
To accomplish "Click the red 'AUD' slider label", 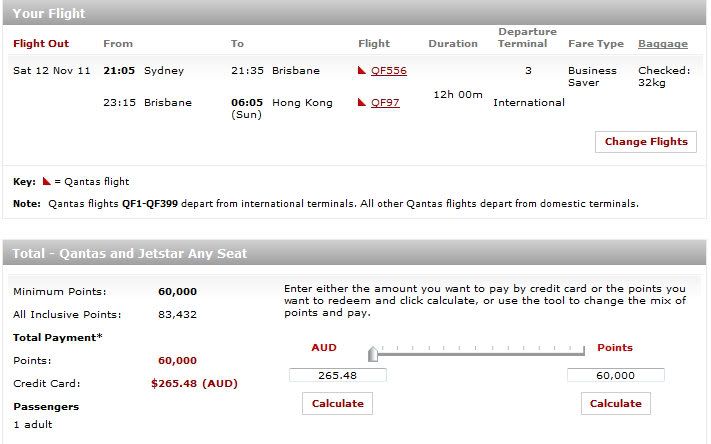I will pos(324,347).
